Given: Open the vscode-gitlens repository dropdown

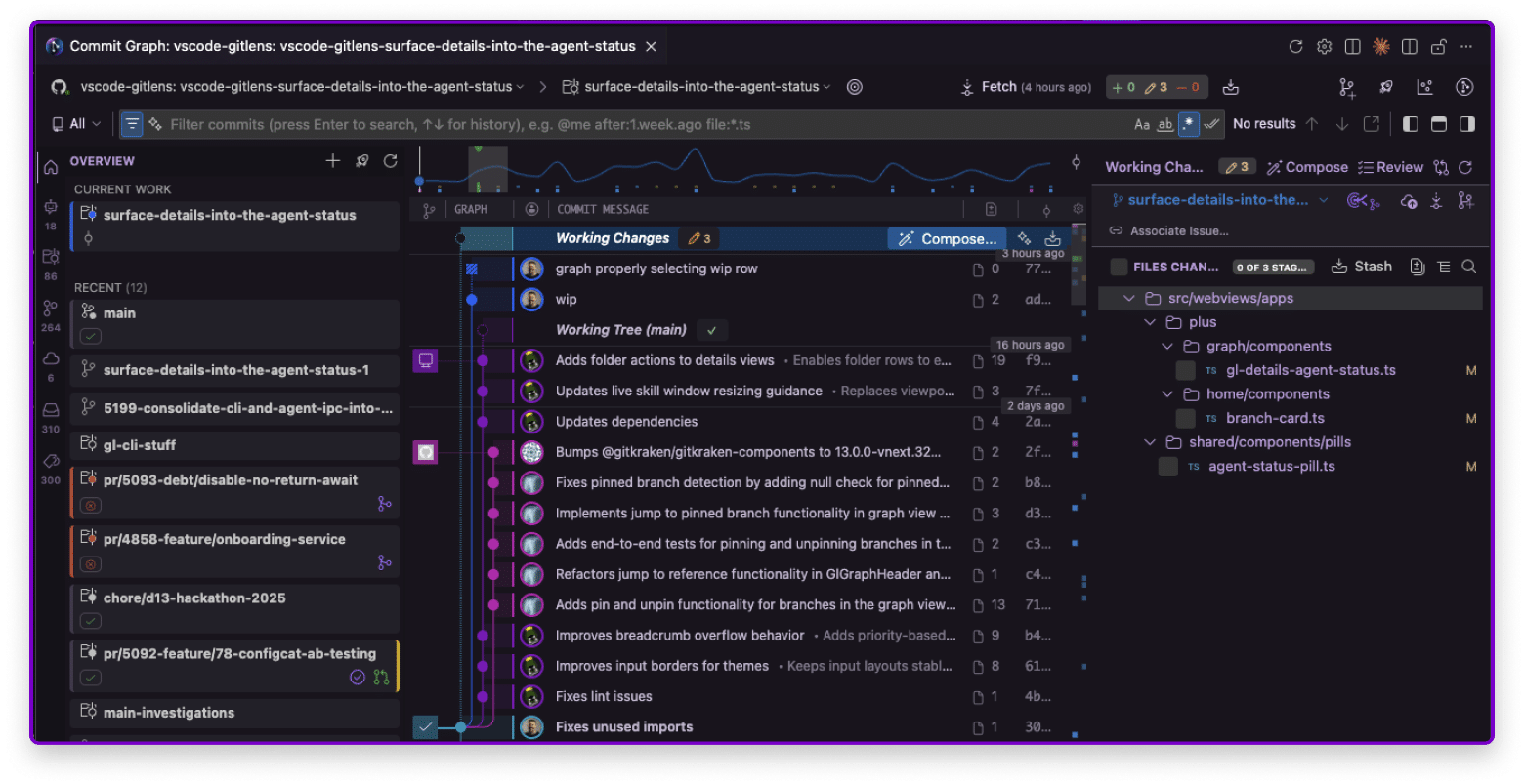Looking at the screenshot, I should [x=303, y=87].
